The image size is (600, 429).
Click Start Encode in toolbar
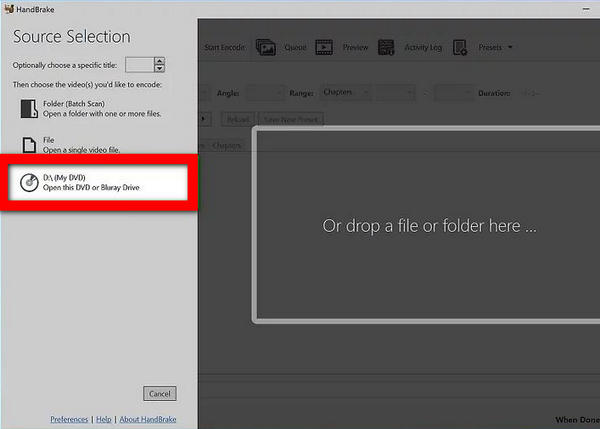point(225,47)
